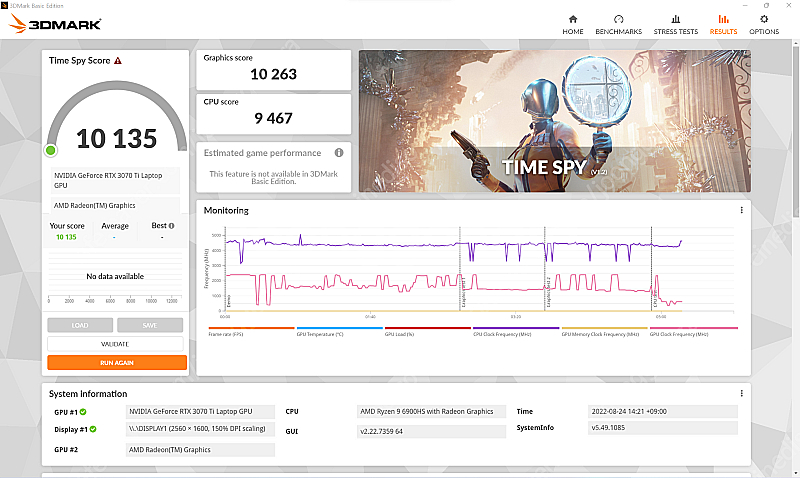
Task: Click the Time Spy score 10 135
Action: tap(116, 139)
